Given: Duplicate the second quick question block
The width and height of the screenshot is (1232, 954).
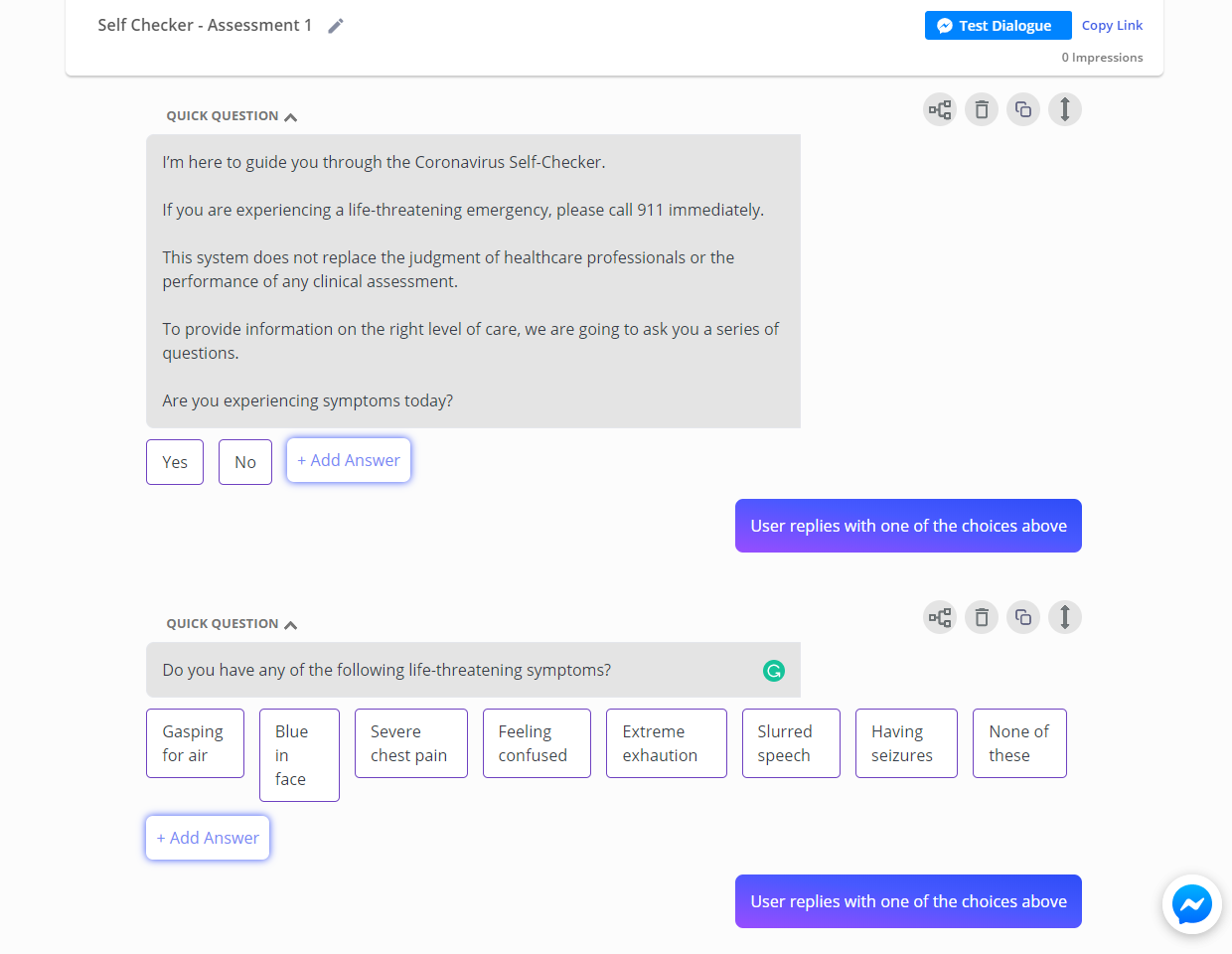Looking at the screenshot, I should click(x=1023, y=617).
